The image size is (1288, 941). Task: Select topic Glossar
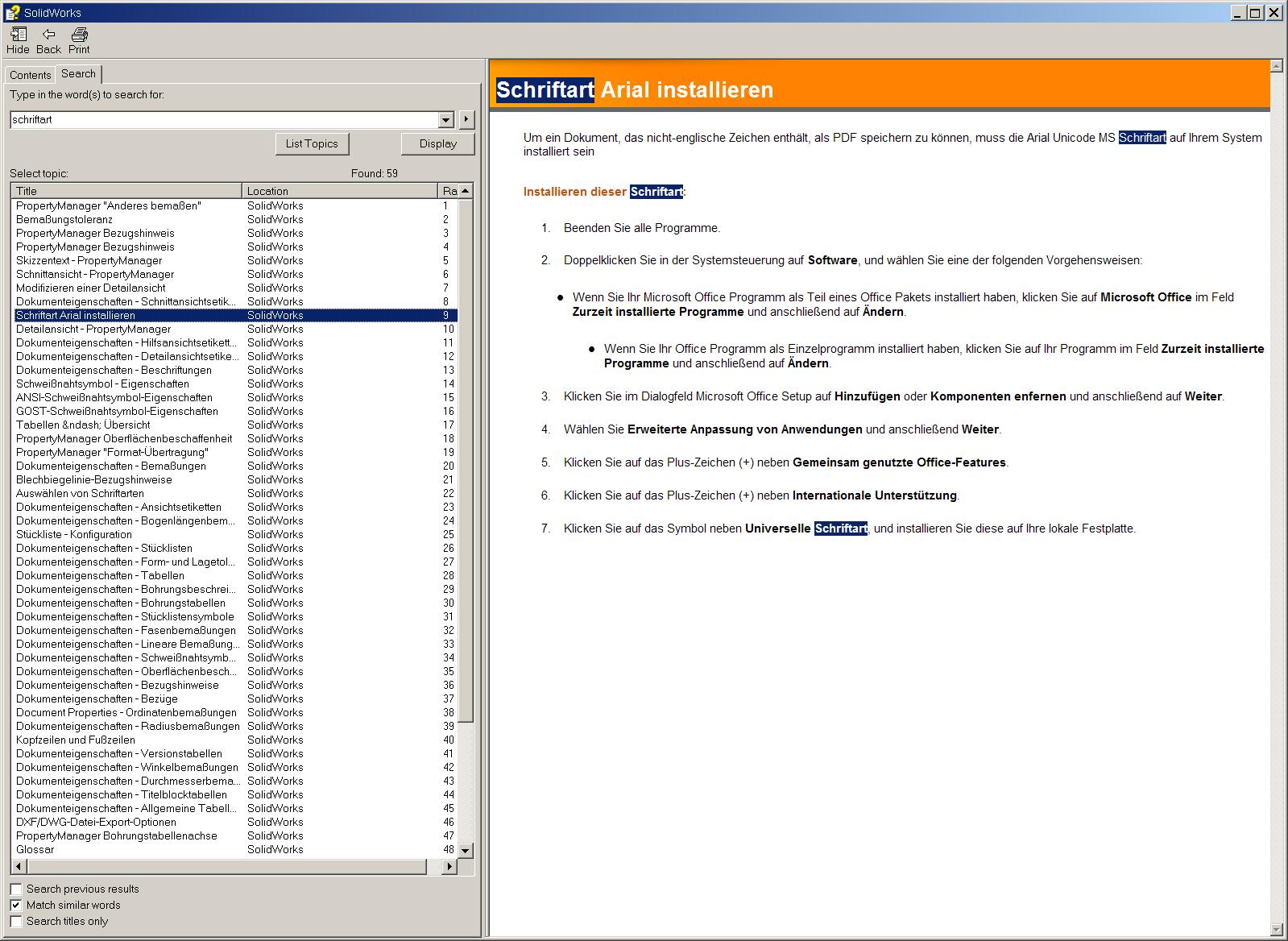[x=234, y=849]
